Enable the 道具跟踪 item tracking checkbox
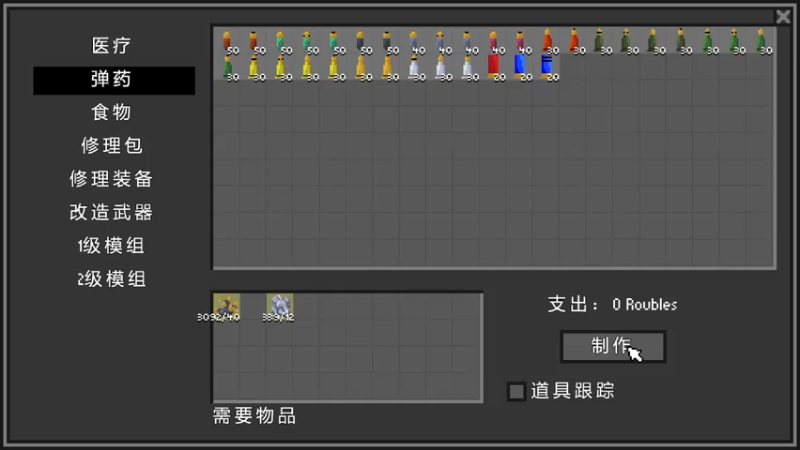800x450 pixels. click(x=516, y=391)
